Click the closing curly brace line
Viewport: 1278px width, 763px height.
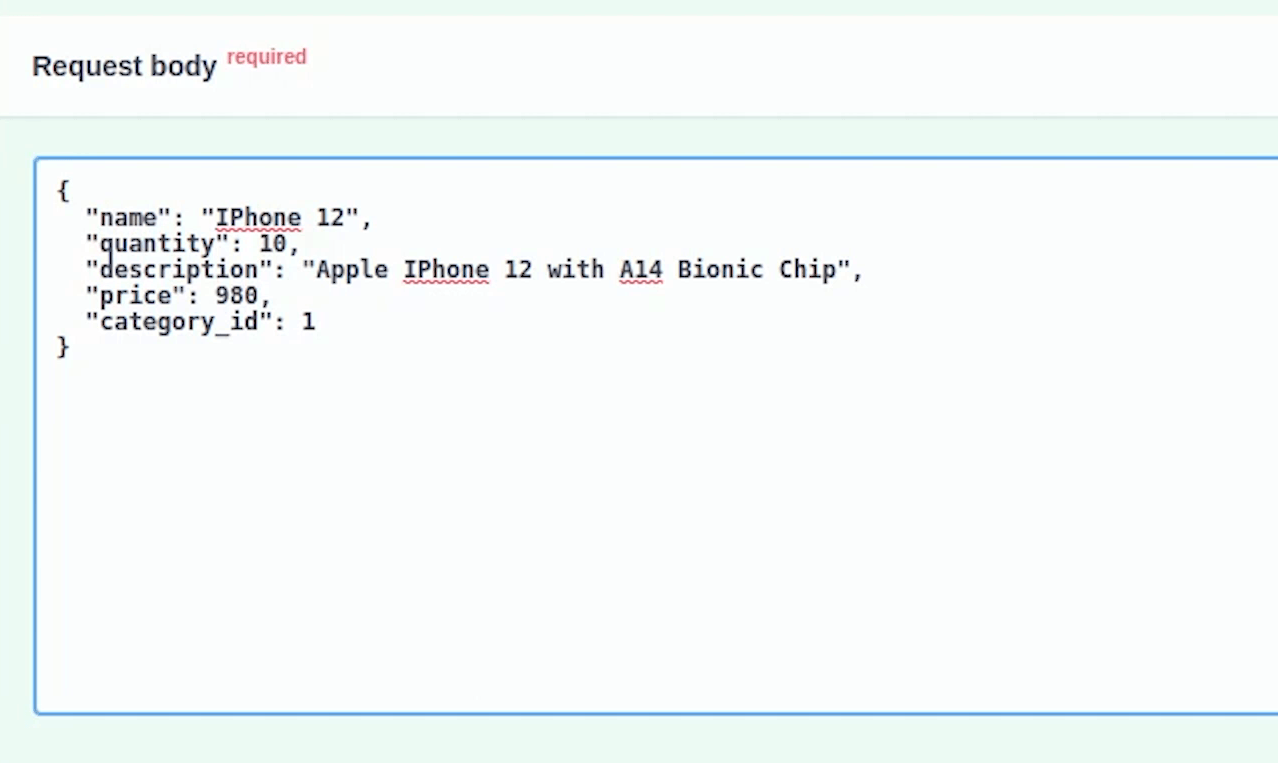click(63, 347)
